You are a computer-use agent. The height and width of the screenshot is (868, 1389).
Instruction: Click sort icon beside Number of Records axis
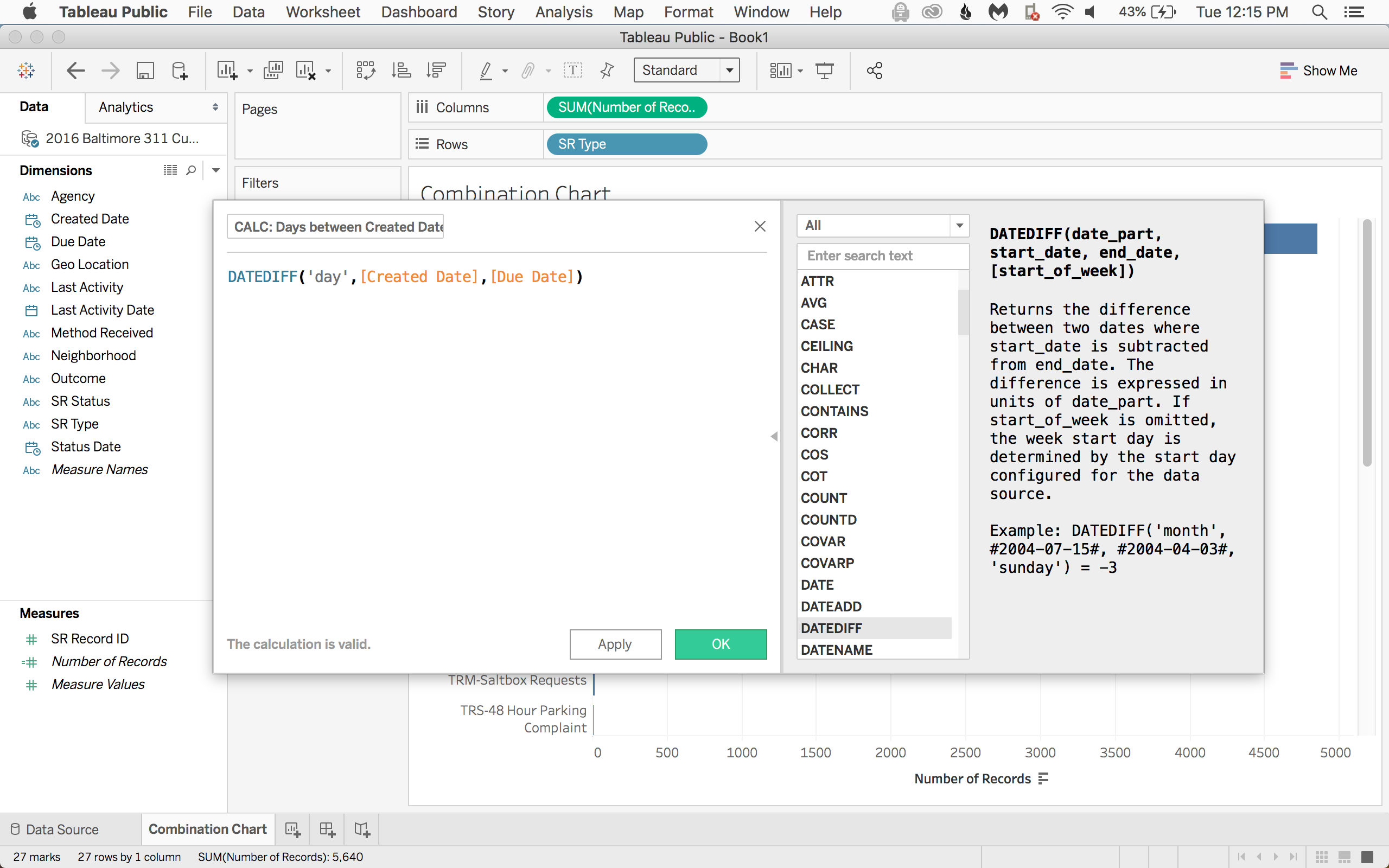[1043, 778]
